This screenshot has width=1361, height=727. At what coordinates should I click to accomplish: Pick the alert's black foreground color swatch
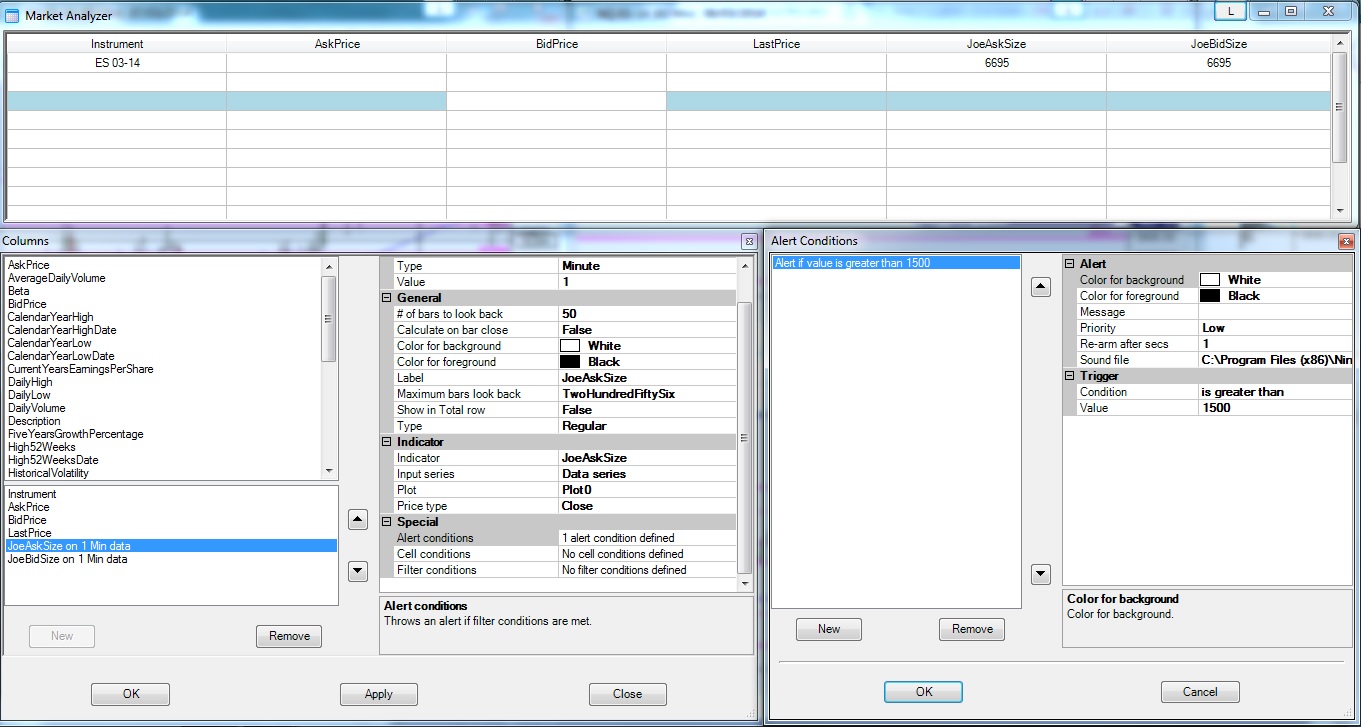[1210, 296]
